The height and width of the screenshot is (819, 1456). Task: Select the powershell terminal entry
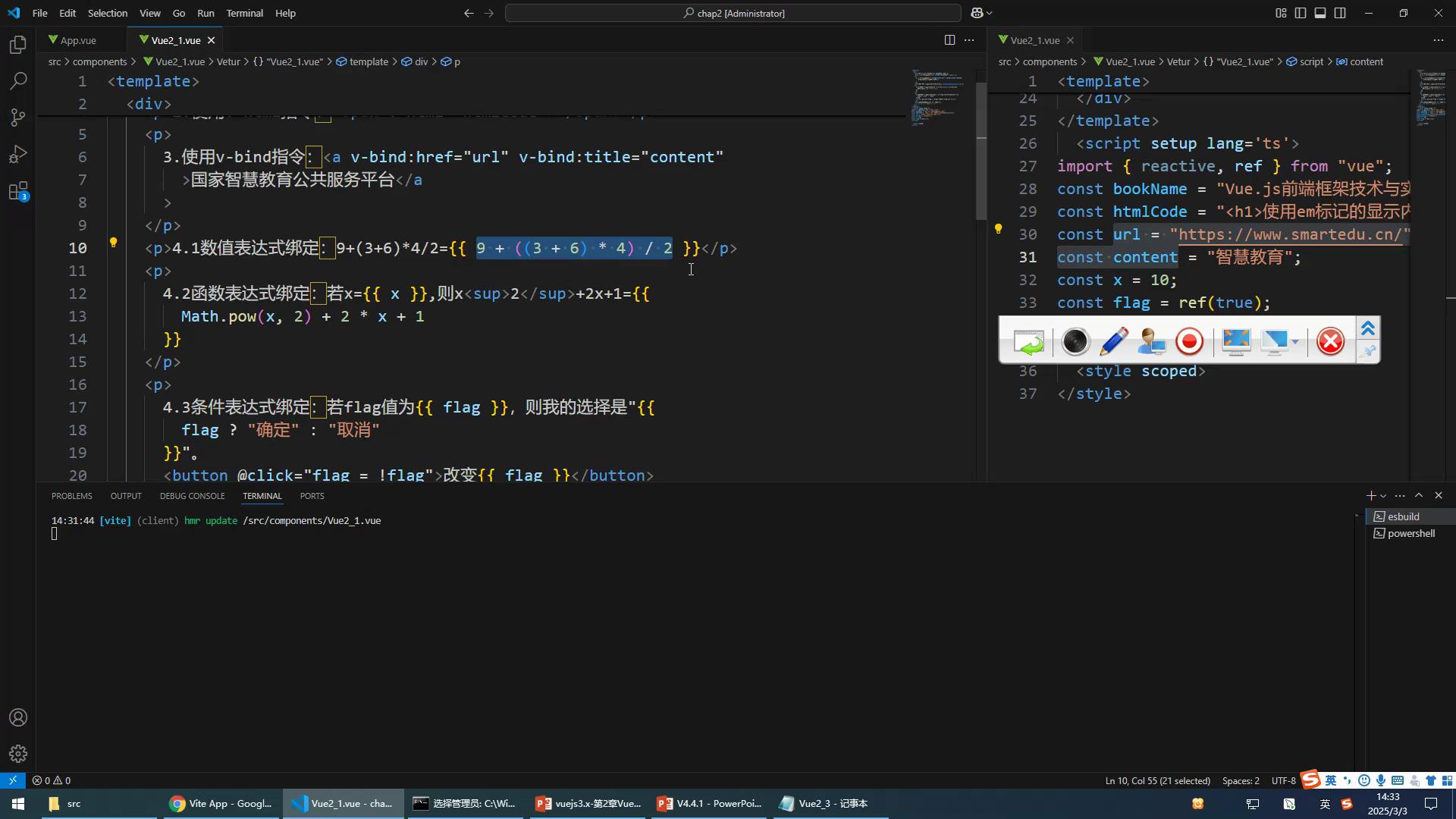click(1410, 533)
